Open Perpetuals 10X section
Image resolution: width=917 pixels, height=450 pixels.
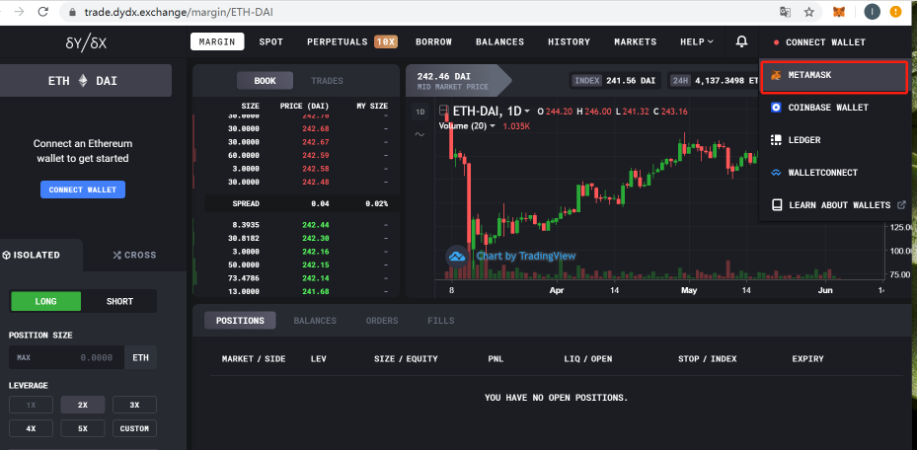click(352, 42)
